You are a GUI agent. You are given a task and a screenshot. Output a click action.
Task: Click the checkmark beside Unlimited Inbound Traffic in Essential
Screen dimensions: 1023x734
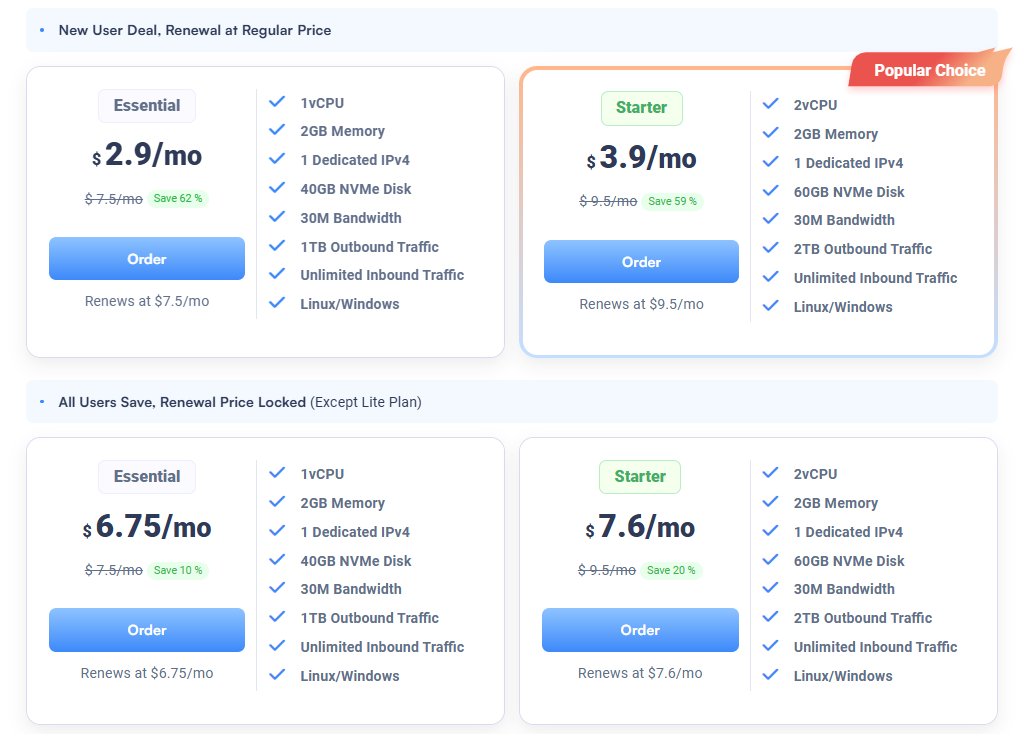277,275
